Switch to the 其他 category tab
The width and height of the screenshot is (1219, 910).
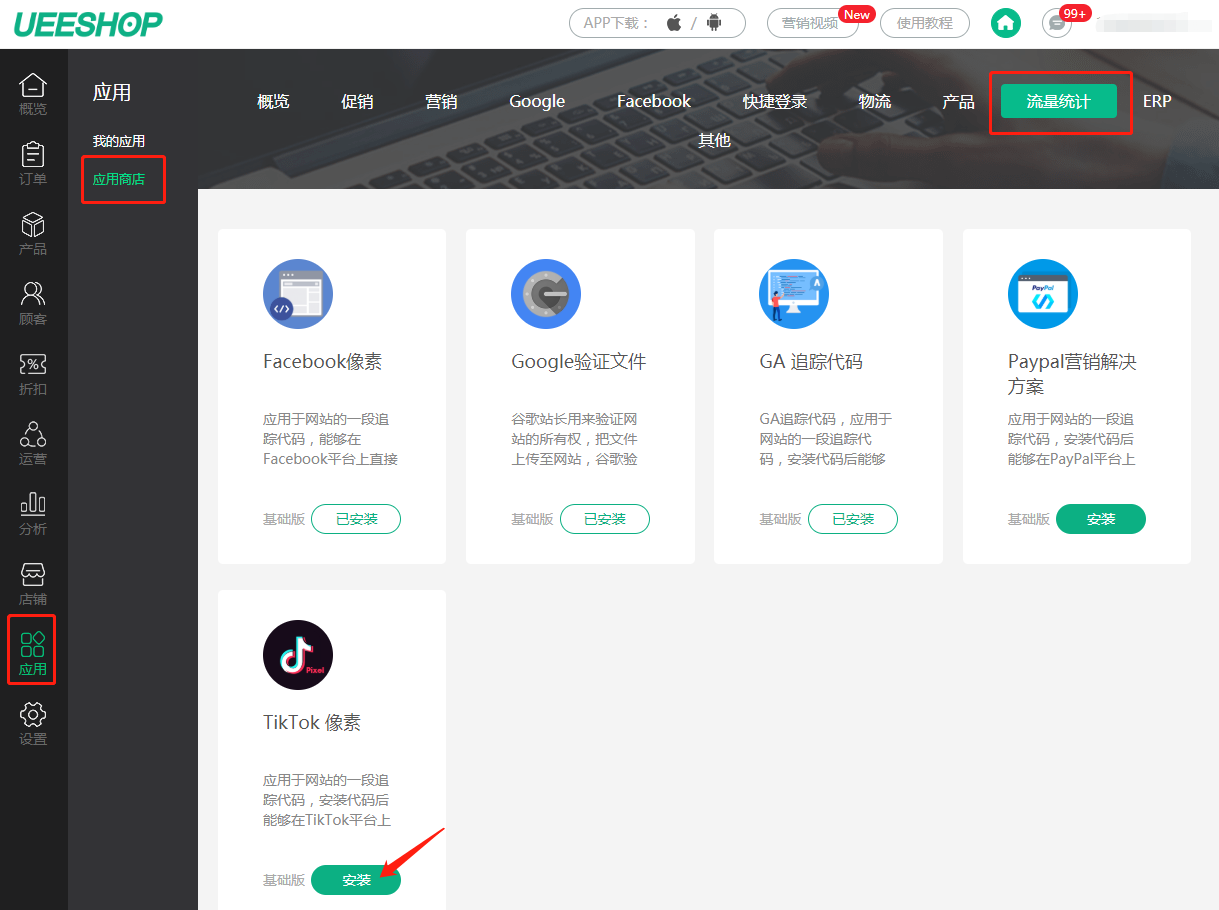point(714,141)
